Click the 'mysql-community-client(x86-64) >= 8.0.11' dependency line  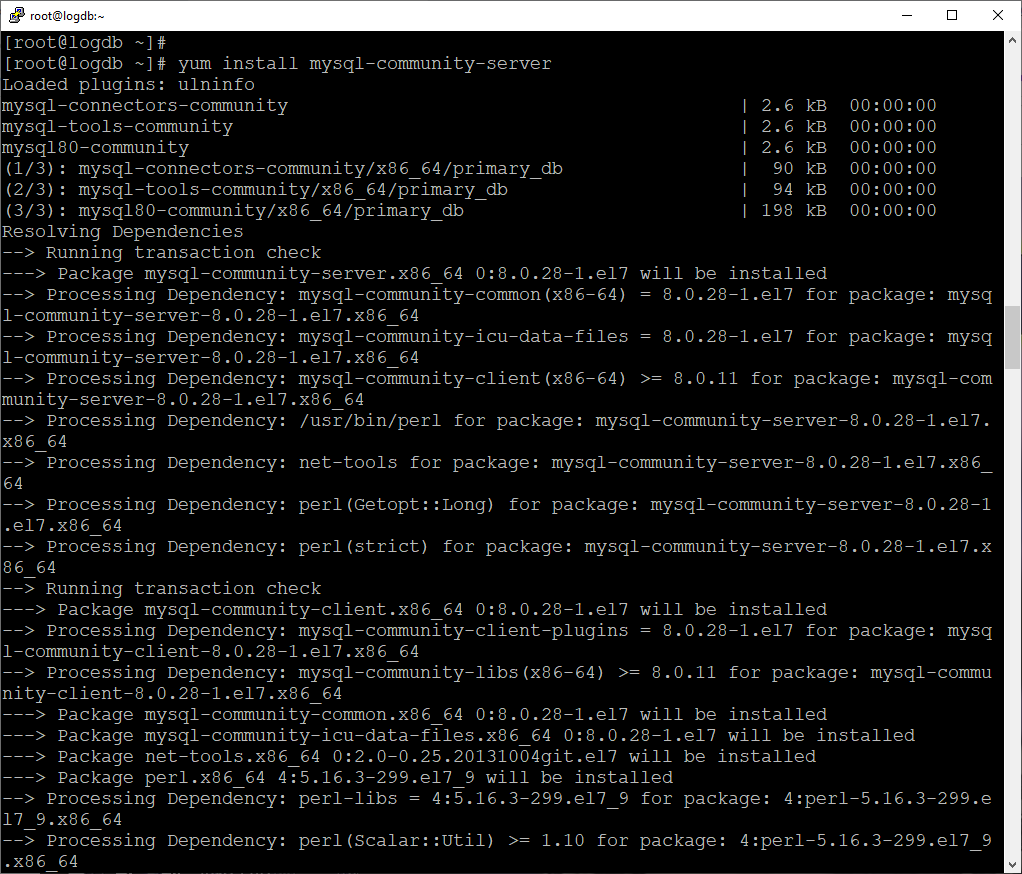[497, 389]
